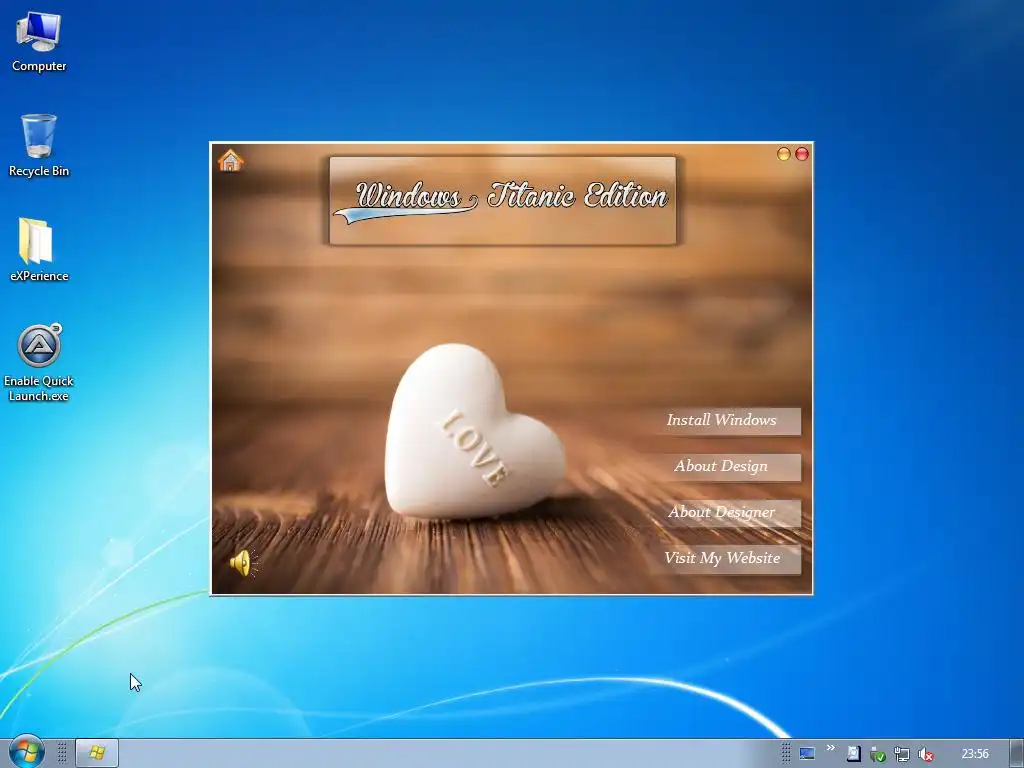The image size is (1024, 768).
Task: Minimize the installer with the yellow button
Action: click(x=784, y=153)
